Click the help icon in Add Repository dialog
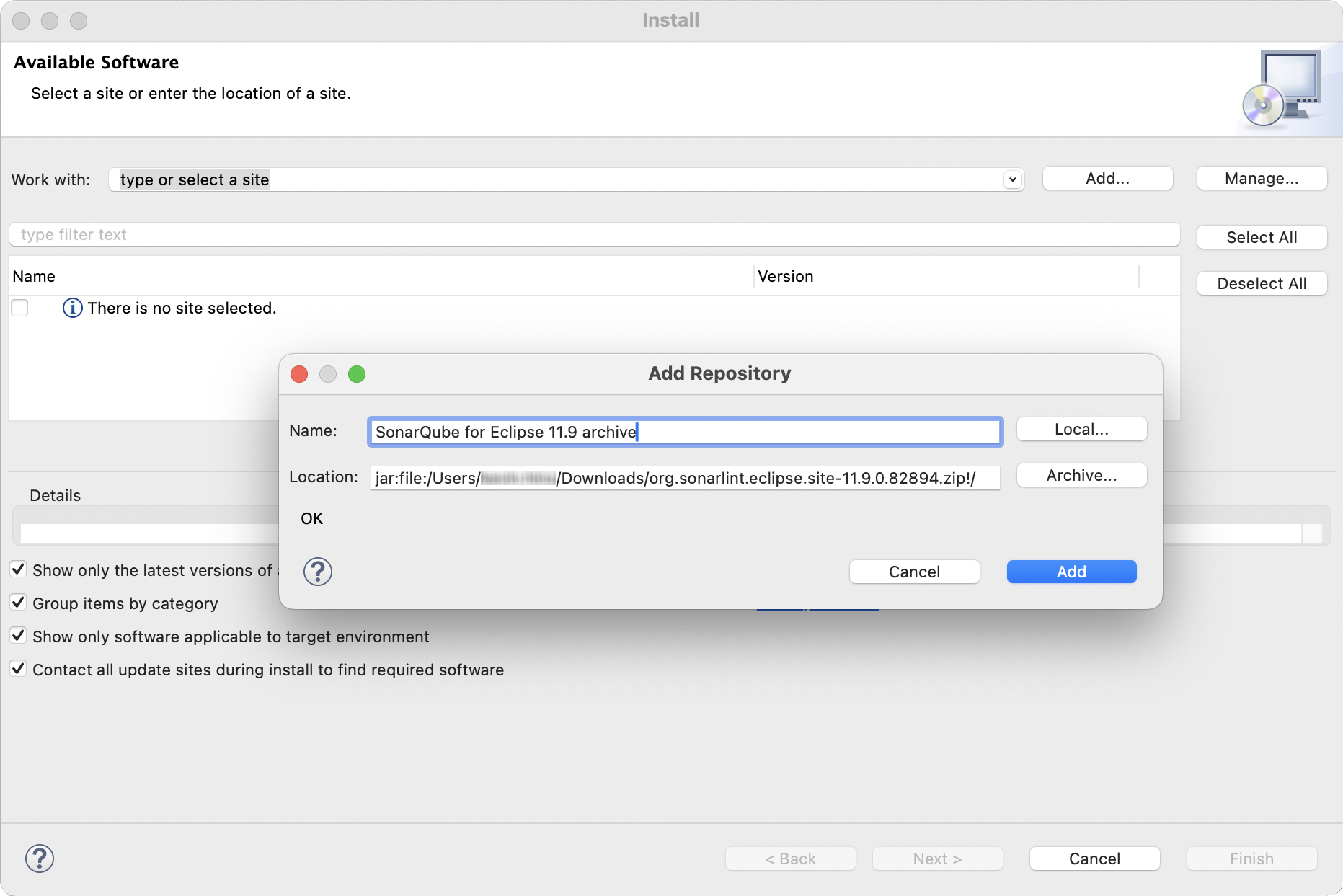This screenshot has width=1343, height=896. click(x=317, y=572)
